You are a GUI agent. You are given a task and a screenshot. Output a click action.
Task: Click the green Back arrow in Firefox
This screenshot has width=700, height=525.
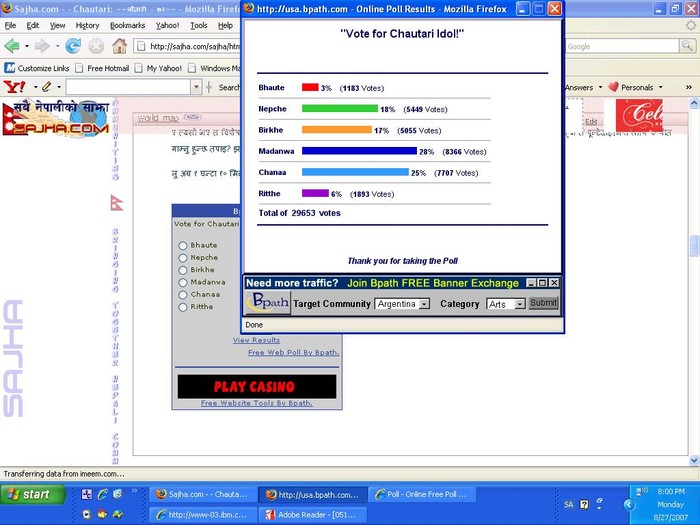coord(12,46)
